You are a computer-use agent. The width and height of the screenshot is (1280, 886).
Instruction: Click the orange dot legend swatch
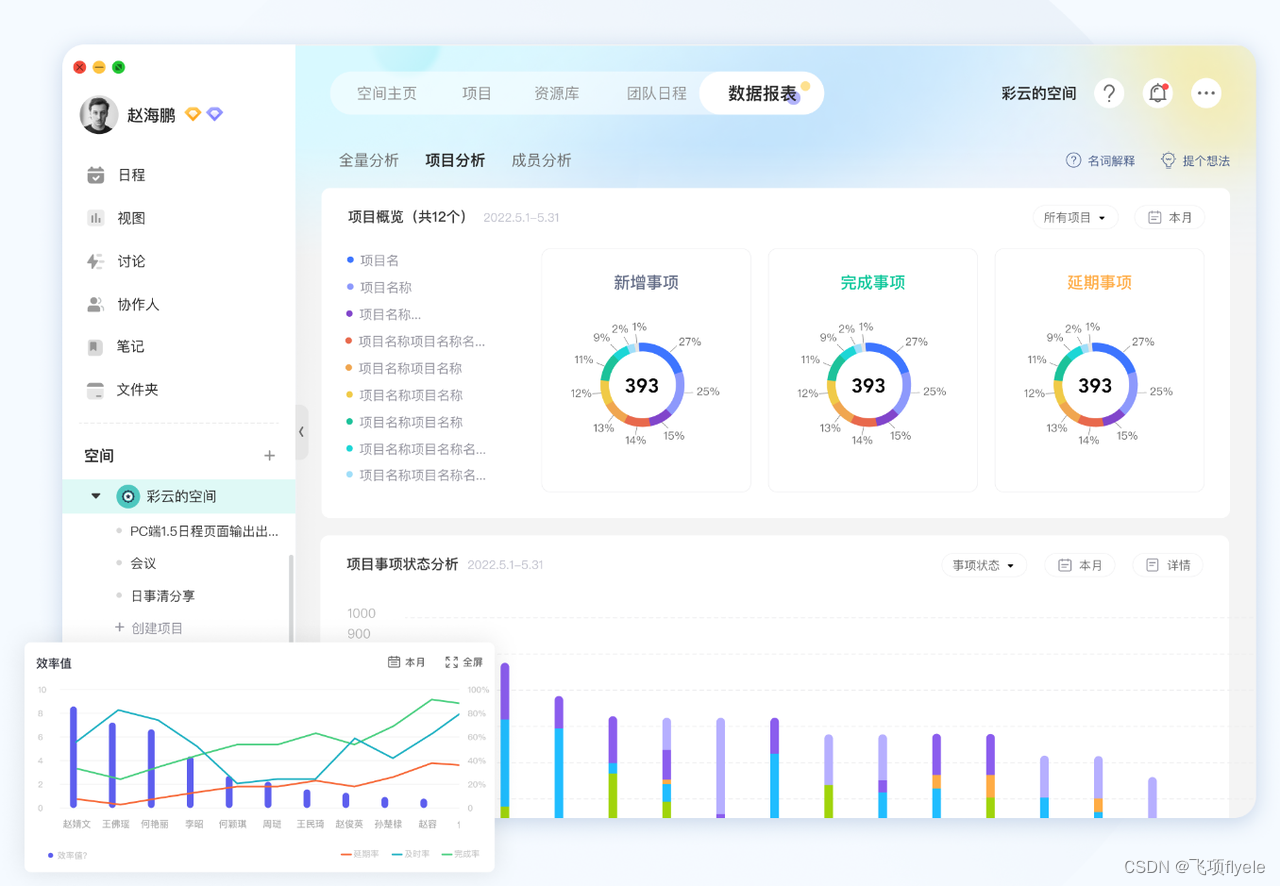tap(350, 368)
